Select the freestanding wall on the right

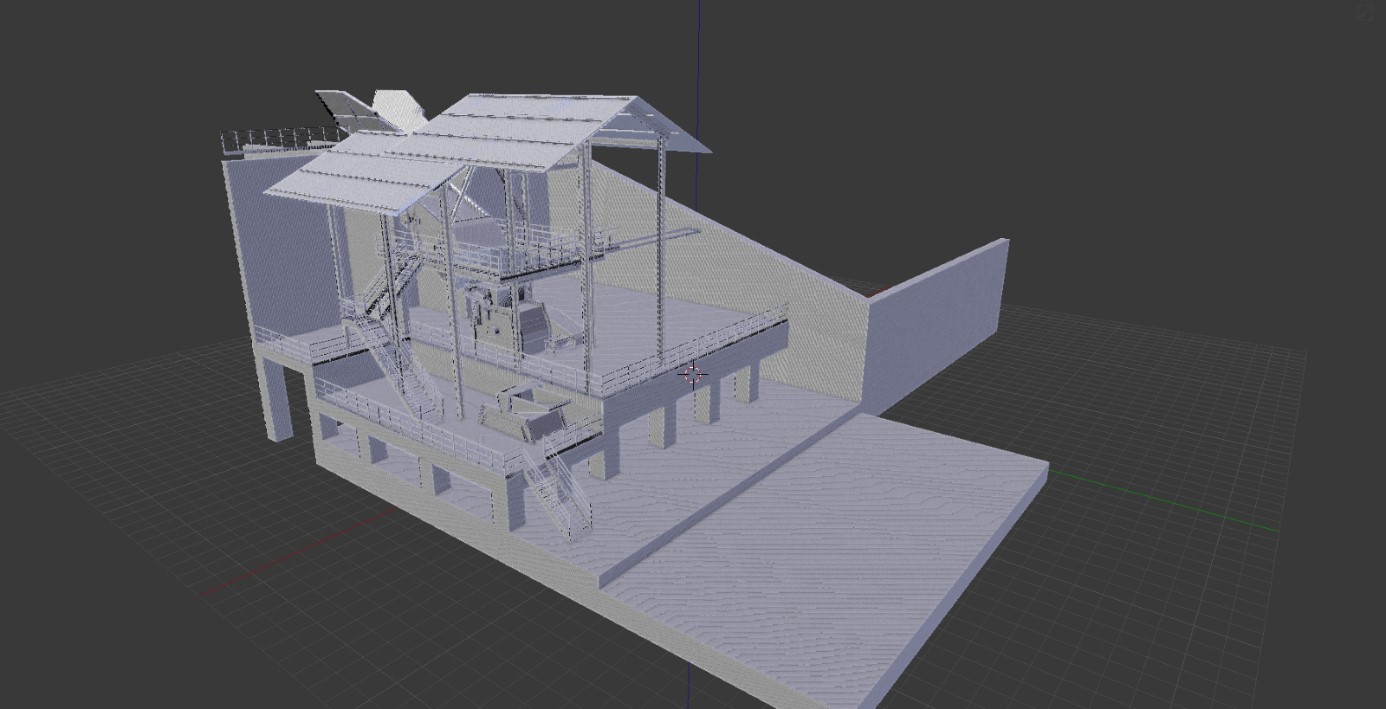(935, 325)
